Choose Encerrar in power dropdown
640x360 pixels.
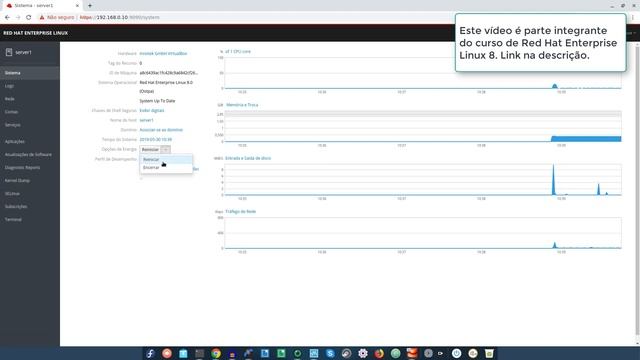(x=166, y=168)
